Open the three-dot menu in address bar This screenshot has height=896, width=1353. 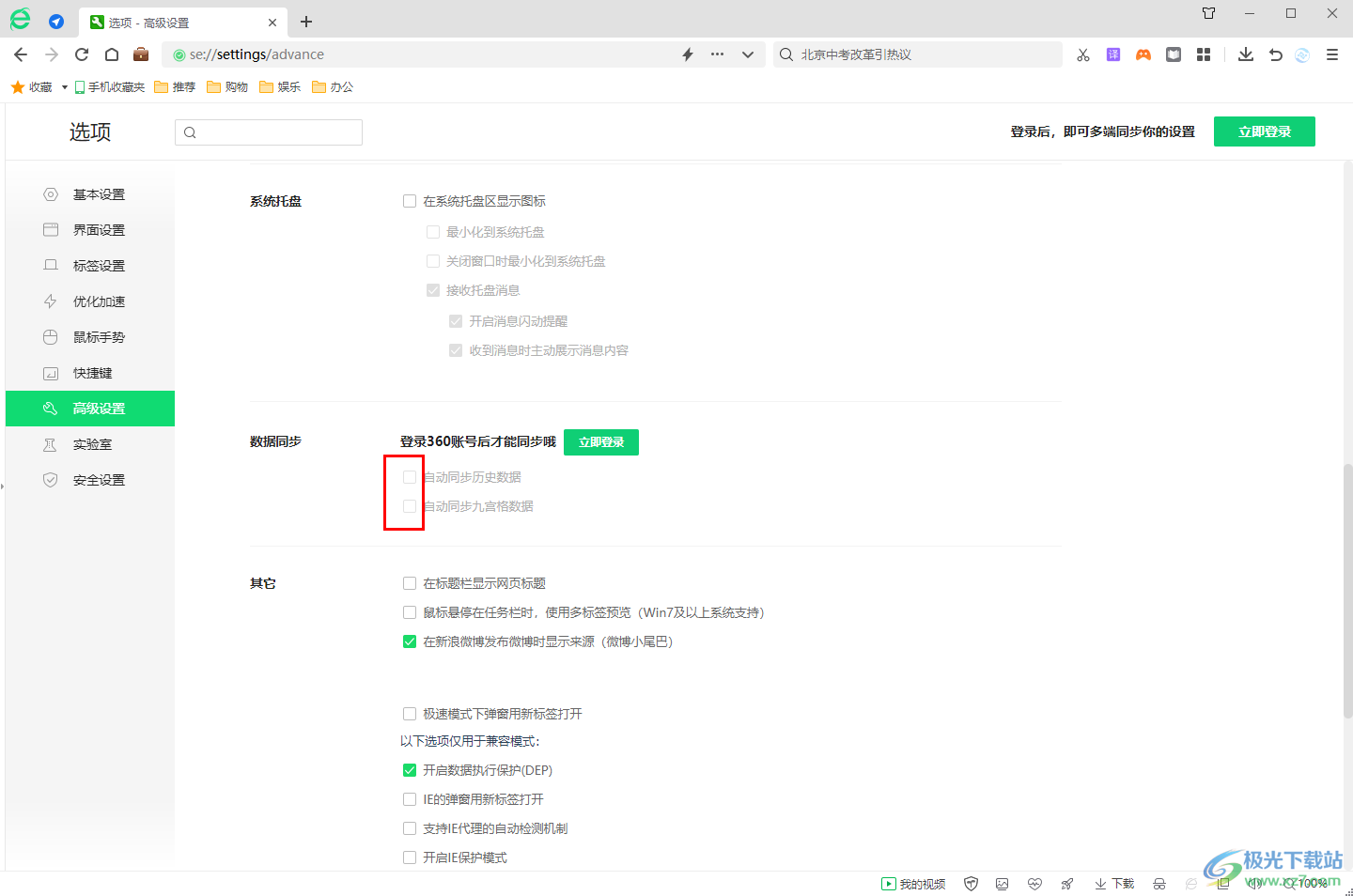point(717,54)
